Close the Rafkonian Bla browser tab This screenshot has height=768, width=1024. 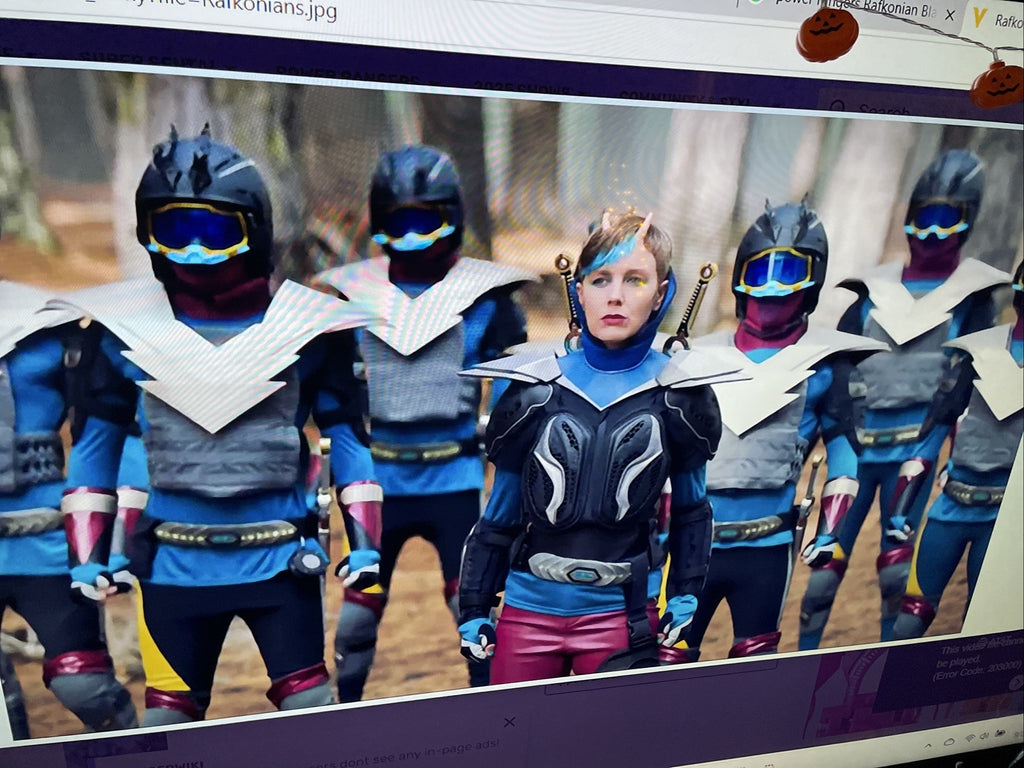[x=950, y=14]
